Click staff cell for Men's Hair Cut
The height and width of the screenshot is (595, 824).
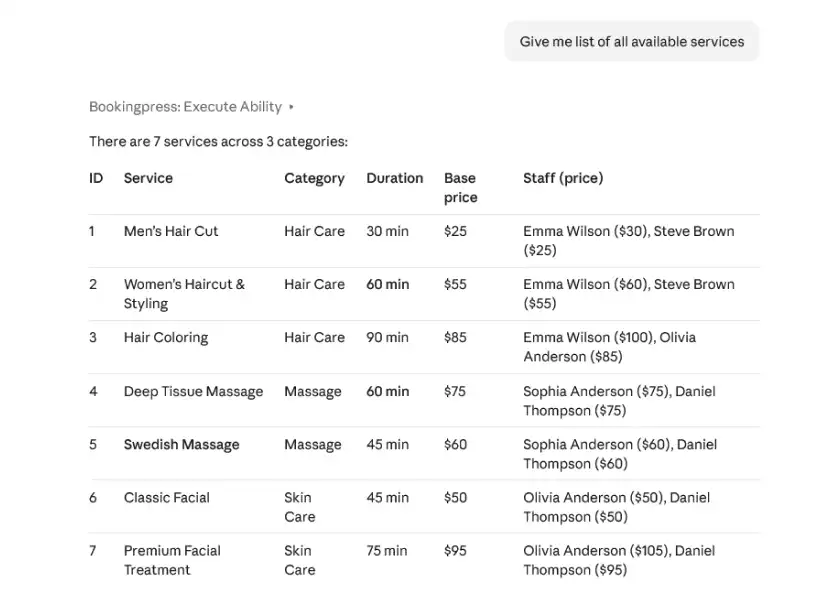[629, 241]
